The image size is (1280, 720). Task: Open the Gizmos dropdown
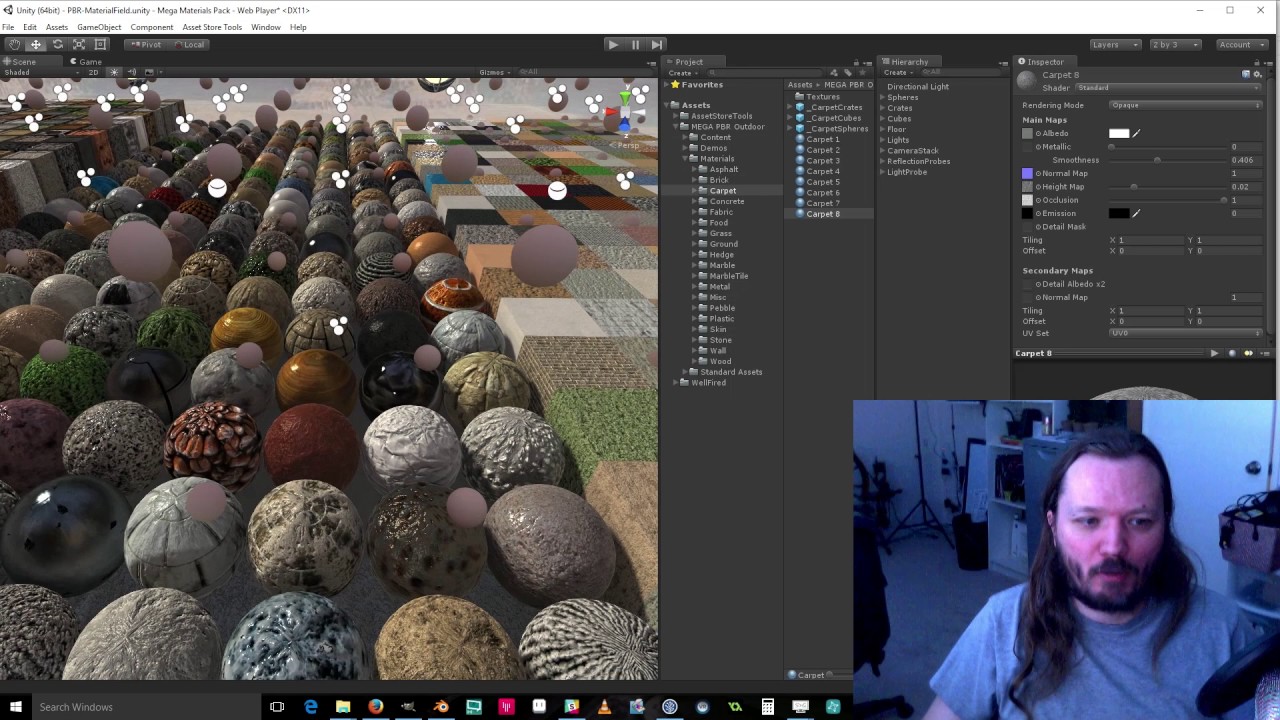point(494,72)
